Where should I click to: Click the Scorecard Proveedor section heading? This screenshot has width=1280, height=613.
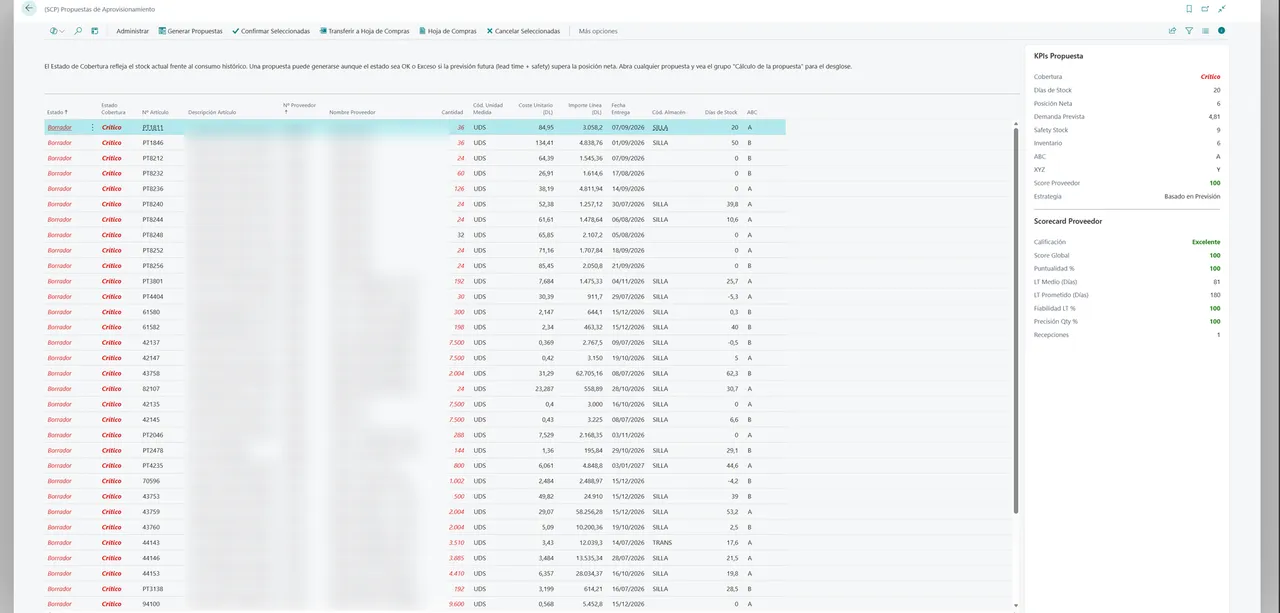(1070, 221)
